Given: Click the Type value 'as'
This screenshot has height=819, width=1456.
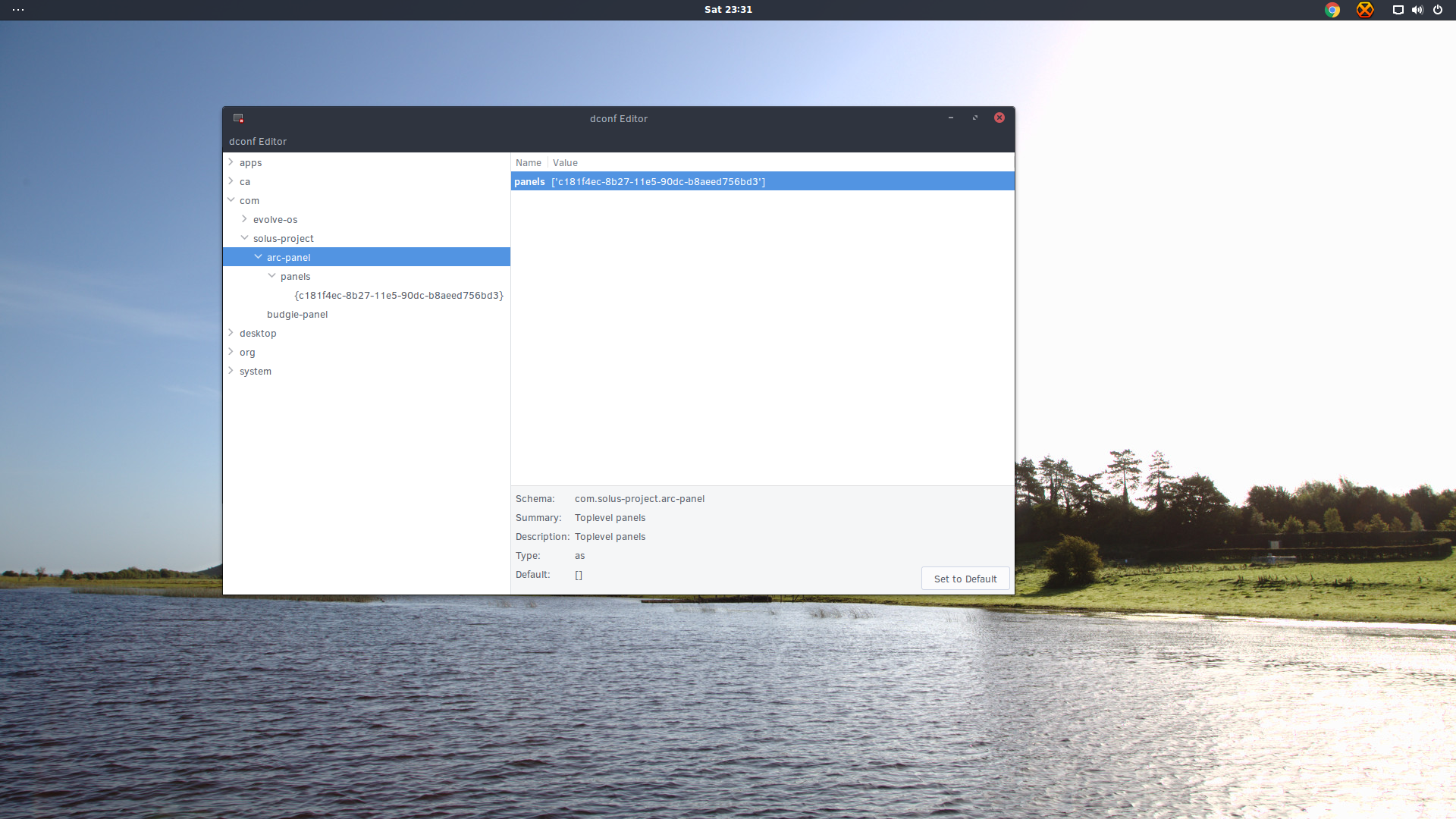Looking at the screenshot, I should click(x=579, y=556).
